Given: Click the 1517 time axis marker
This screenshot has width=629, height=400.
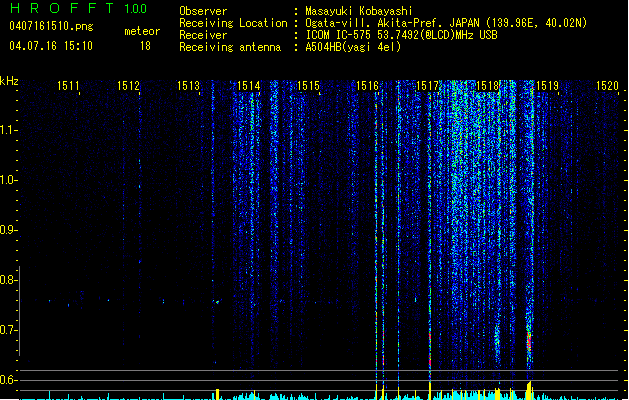Looking at the screenshot, I should [428, 86].
